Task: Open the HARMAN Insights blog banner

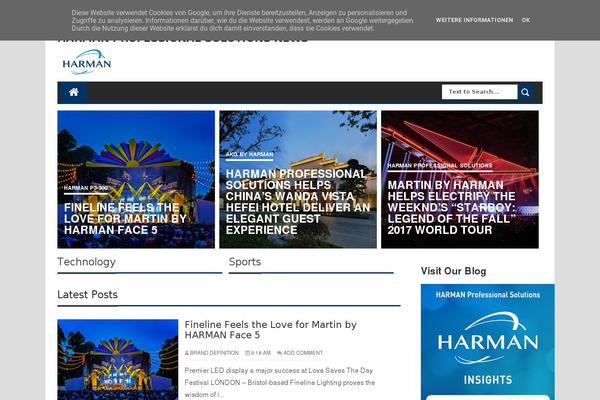Action: pyautogui.click(x=488, y=342)
